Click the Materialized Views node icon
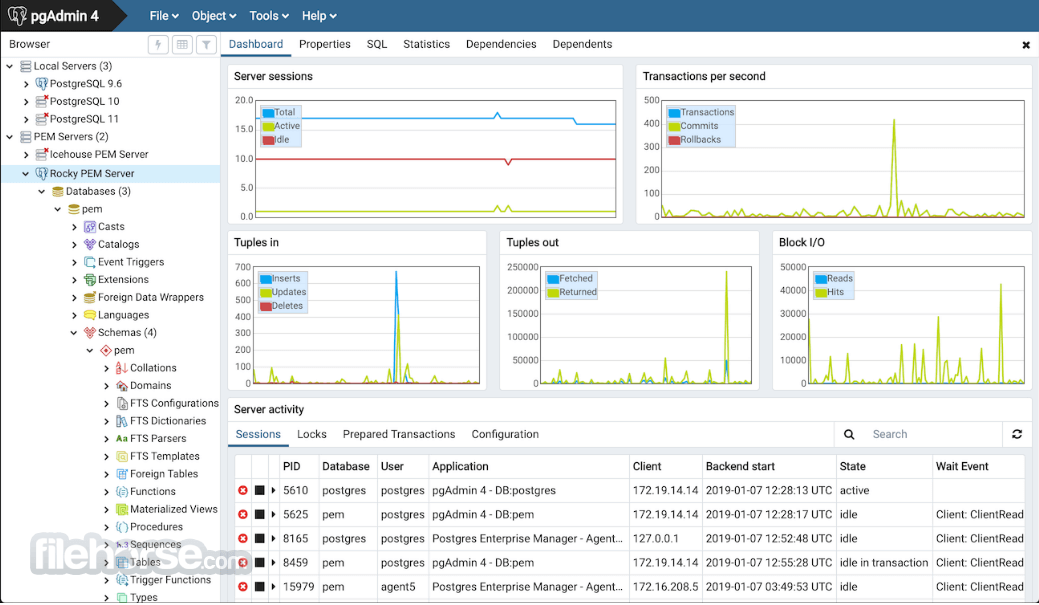1039x605 pixels. pyautogui.click(x=121, y=509)
